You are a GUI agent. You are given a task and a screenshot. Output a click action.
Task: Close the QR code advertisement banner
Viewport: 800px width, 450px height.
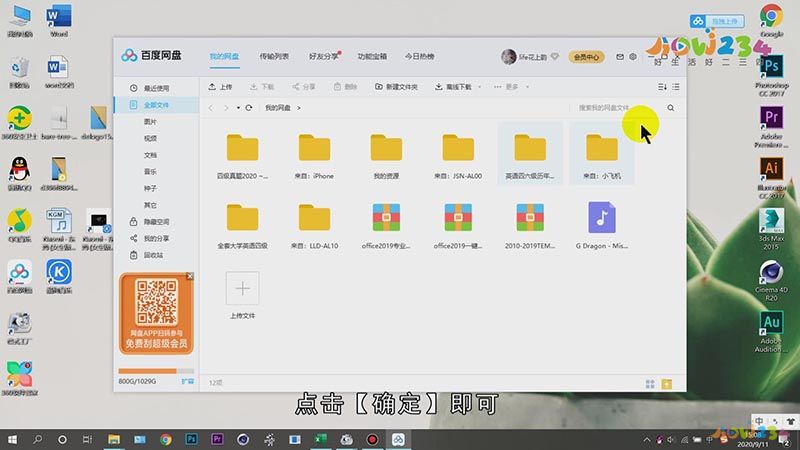point(190,276)
